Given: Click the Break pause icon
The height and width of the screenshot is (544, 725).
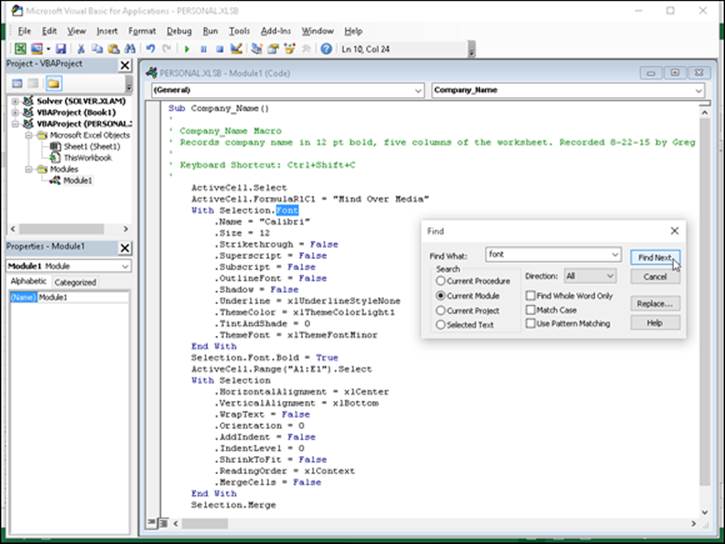Looking at the screenshot, I should 203,49.
